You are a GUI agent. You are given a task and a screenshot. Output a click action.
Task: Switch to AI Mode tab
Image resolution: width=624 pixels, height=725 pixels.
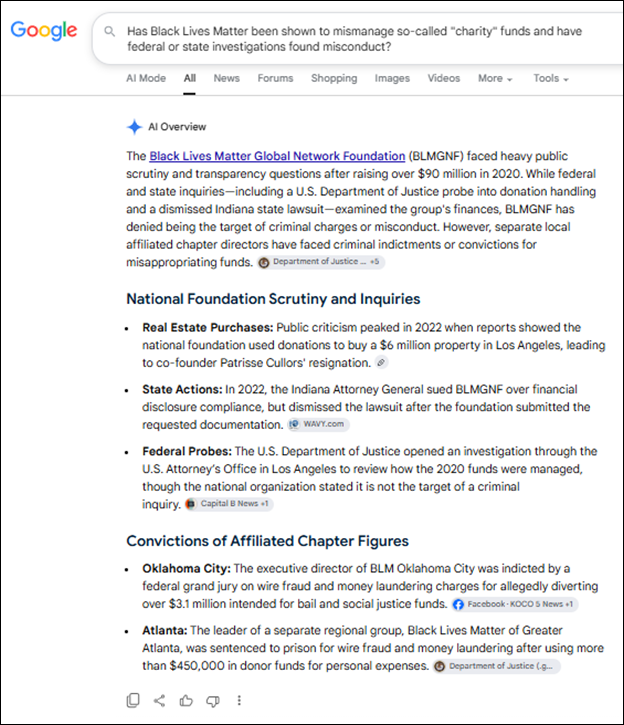pos(146,79)
